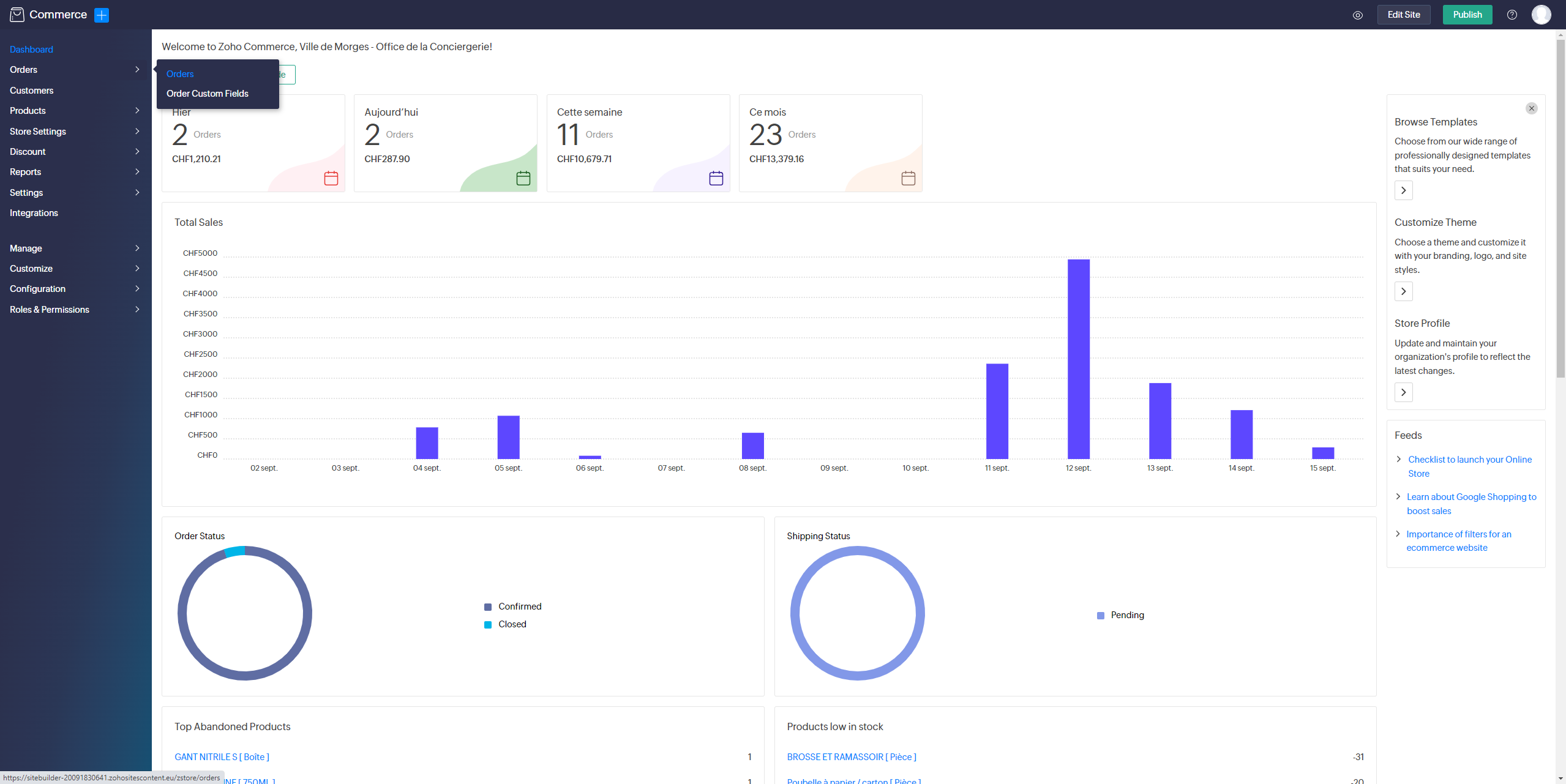Click the Edit Site button
Screen dimensions: 1566x784
click(x=1403, y=15)
